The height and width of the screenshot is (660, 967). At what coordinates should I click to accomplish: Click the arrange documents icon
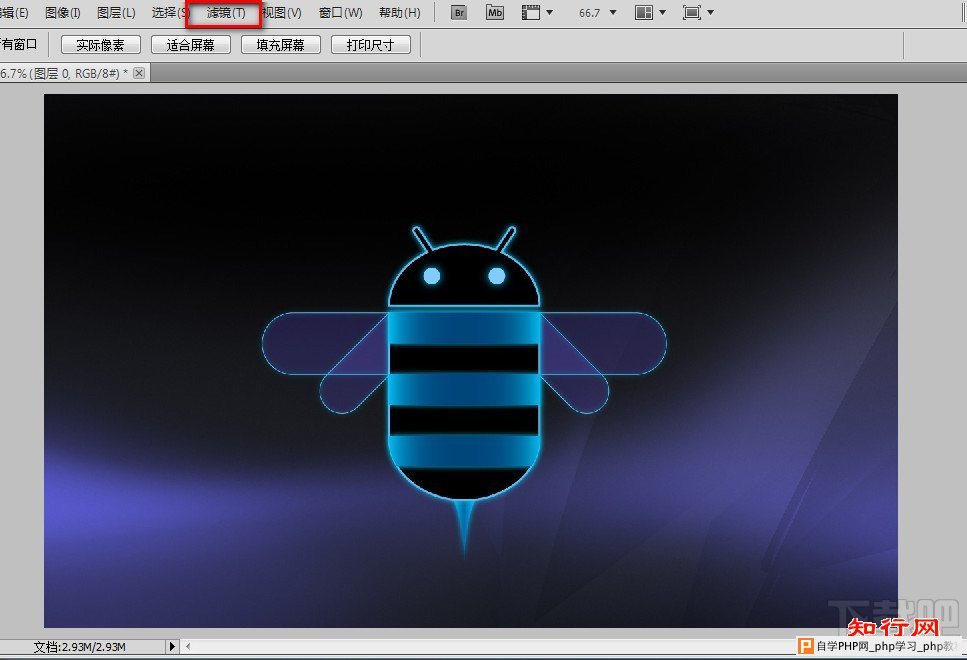click(644, 13)
